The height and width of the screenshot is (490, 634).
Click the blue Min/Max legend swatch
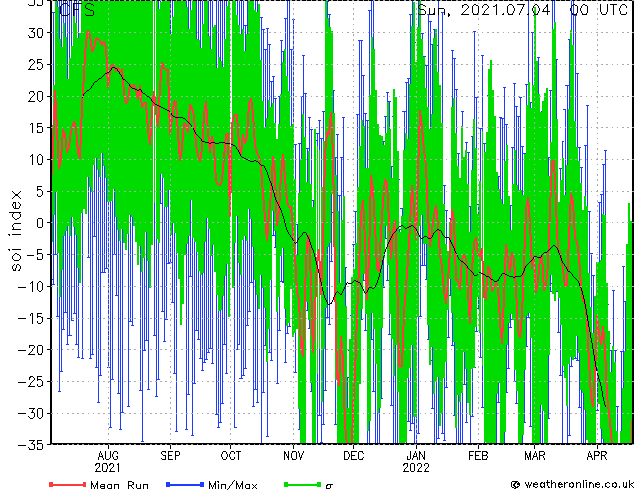point(185,484)
